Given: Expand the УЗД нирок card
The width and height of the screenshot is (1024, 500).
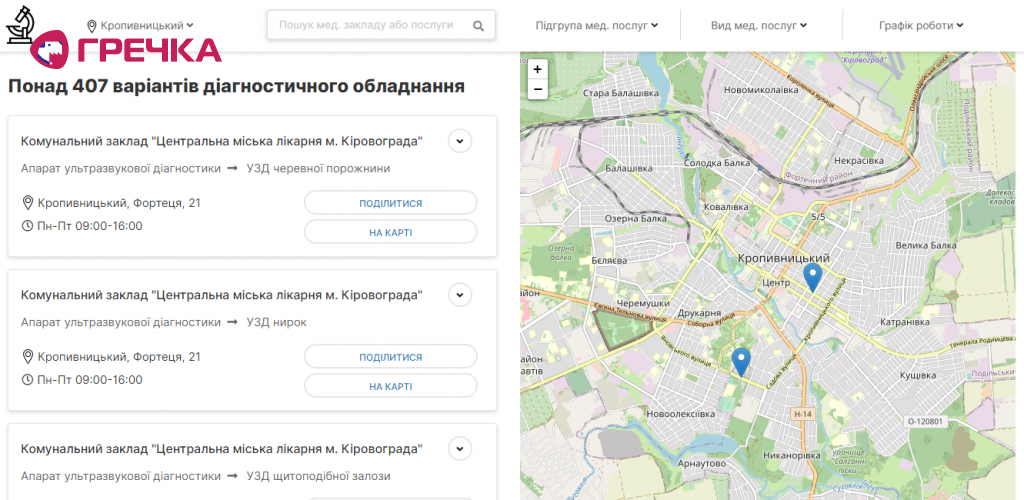Looking at the screenshot, I should tap(460, 295).
